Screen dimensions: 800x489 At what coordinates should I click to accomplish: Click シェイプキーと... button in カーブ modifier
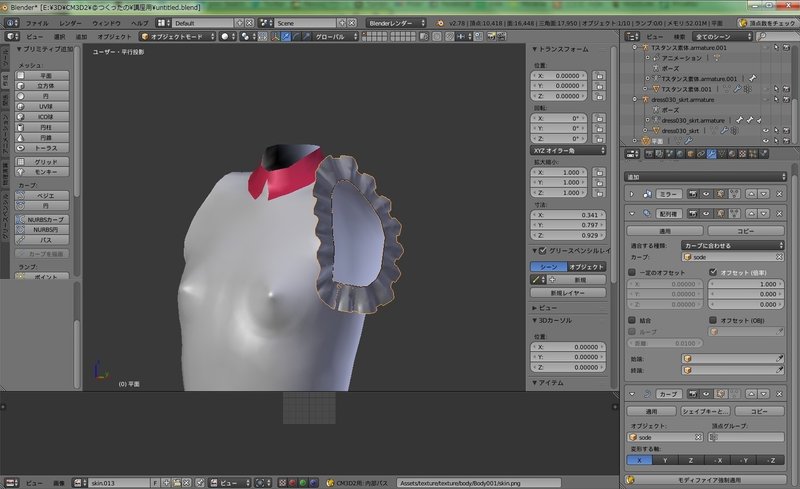tap(706, 411)
